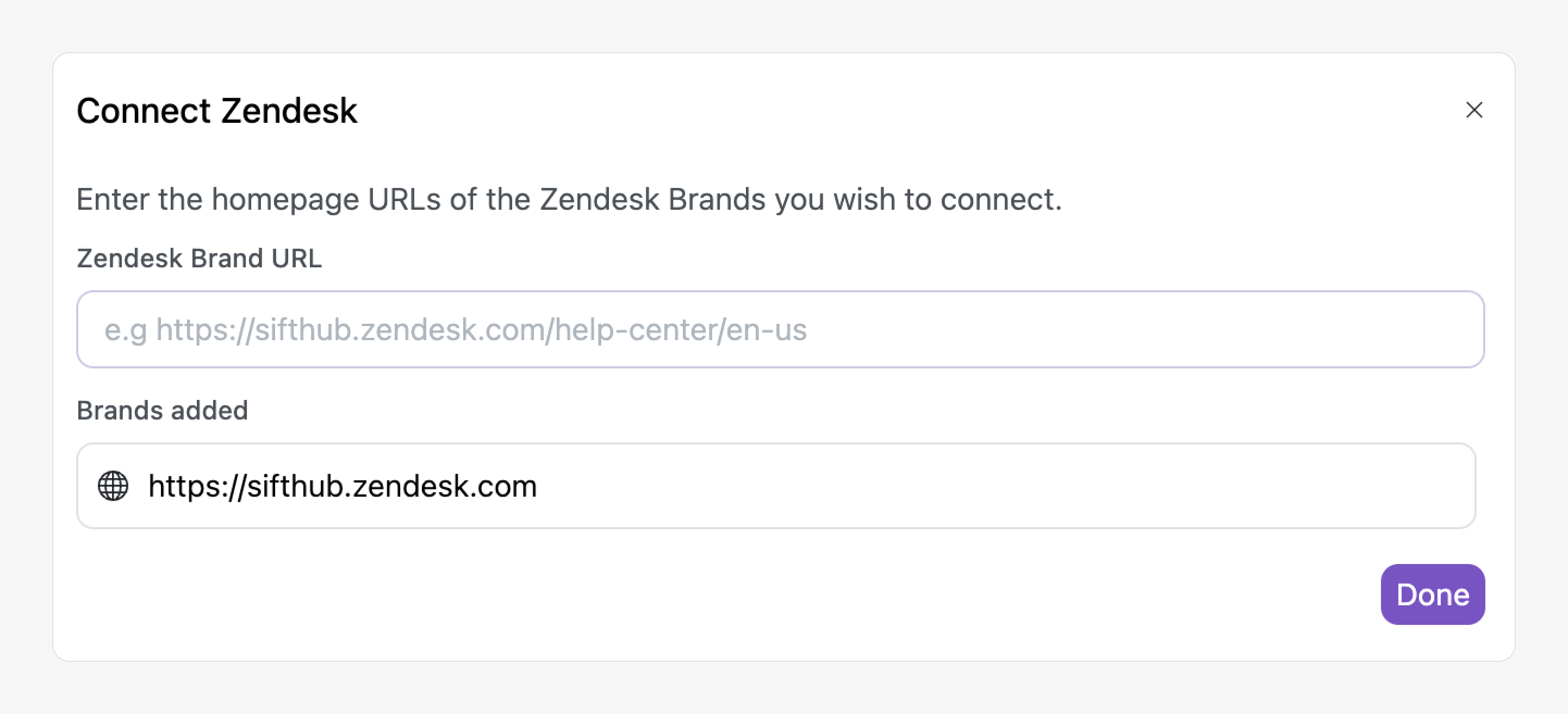The width and height of the screenshot is (1568, 714).
Task: Click the 'Brands added' section label
Action: point(162,410)
